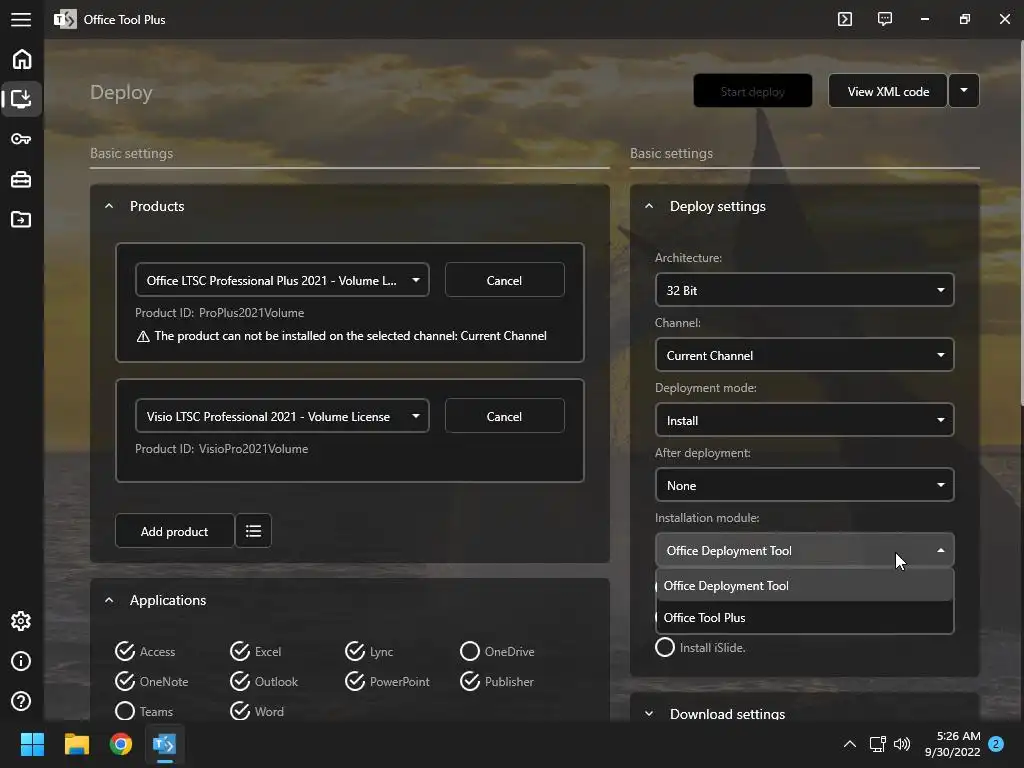Open the product list icon next to Add product
The image size is (1024, 768).
(253, 531)
